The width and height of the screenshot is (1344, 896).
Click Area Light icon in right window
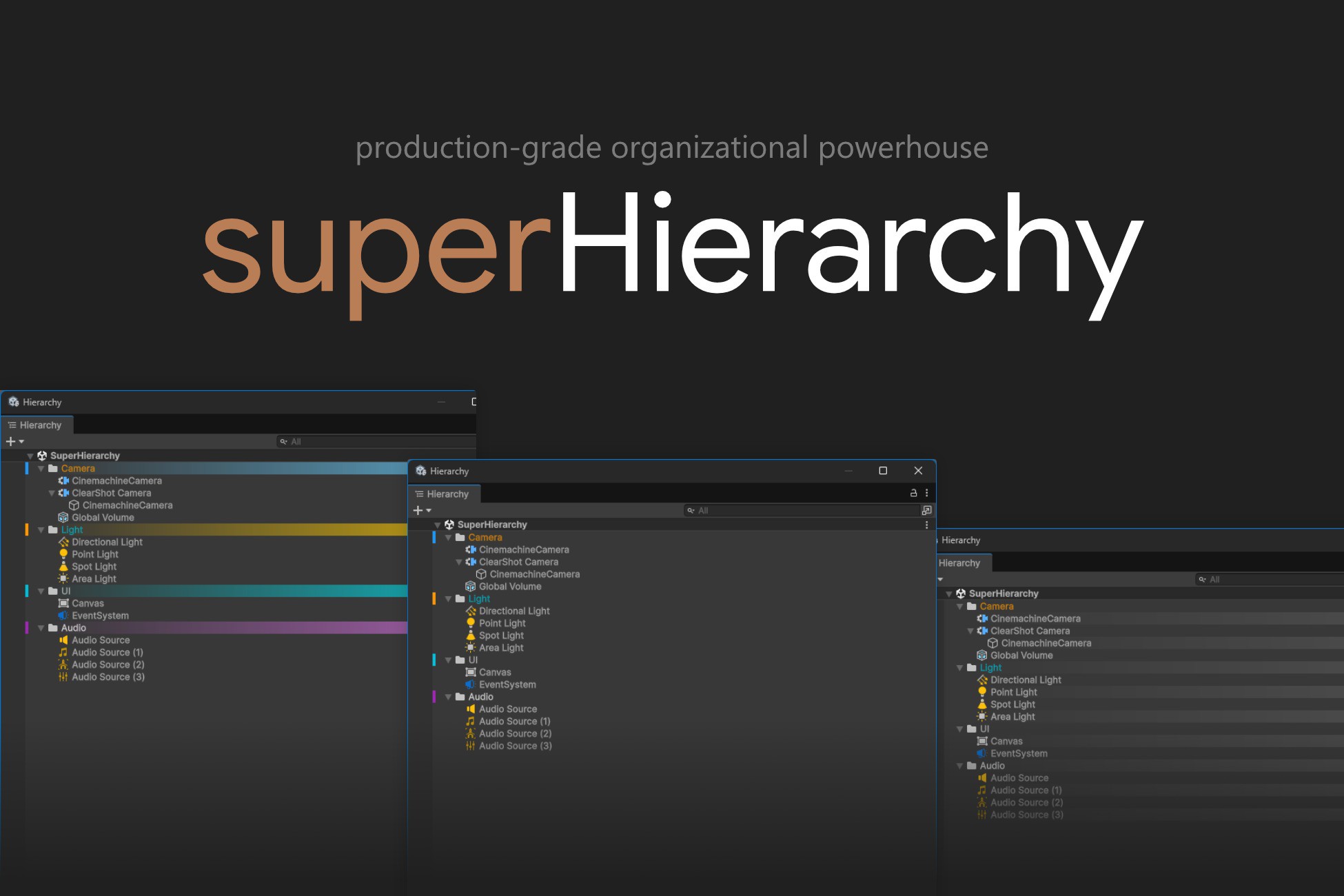982,717
